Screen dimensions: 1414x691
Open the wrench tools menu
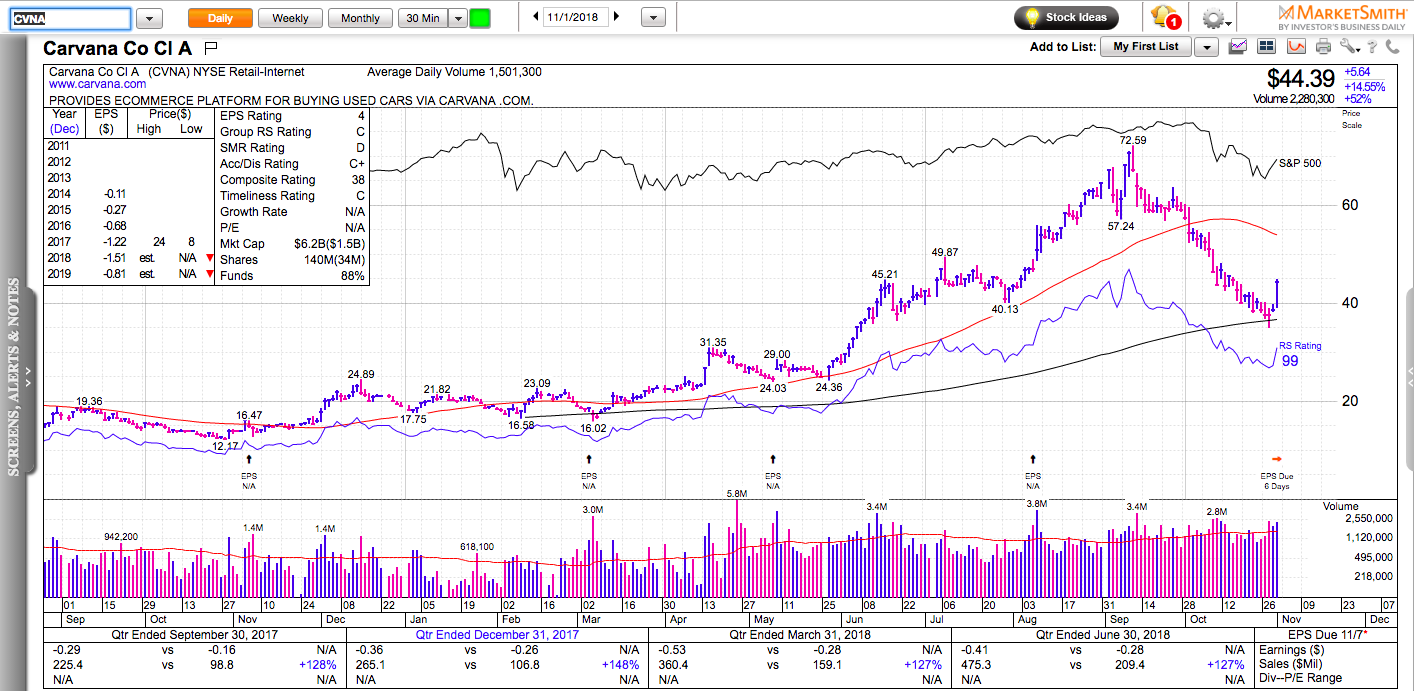(x=1350, y=46)
